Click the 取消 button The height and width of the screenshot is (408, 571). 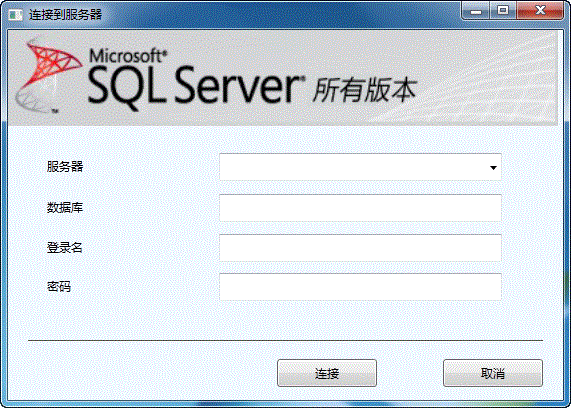[x=493, y=373]
